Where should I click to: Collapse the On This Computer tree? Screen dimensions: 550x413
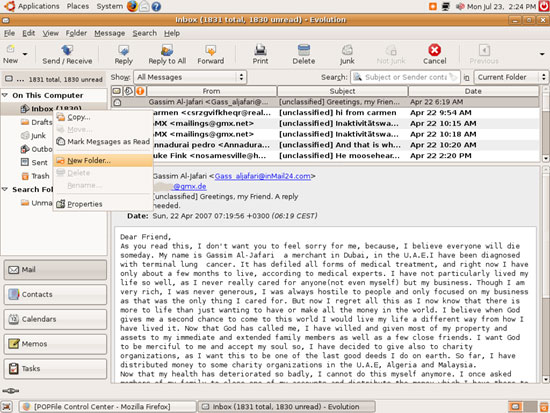pos(5,95)
